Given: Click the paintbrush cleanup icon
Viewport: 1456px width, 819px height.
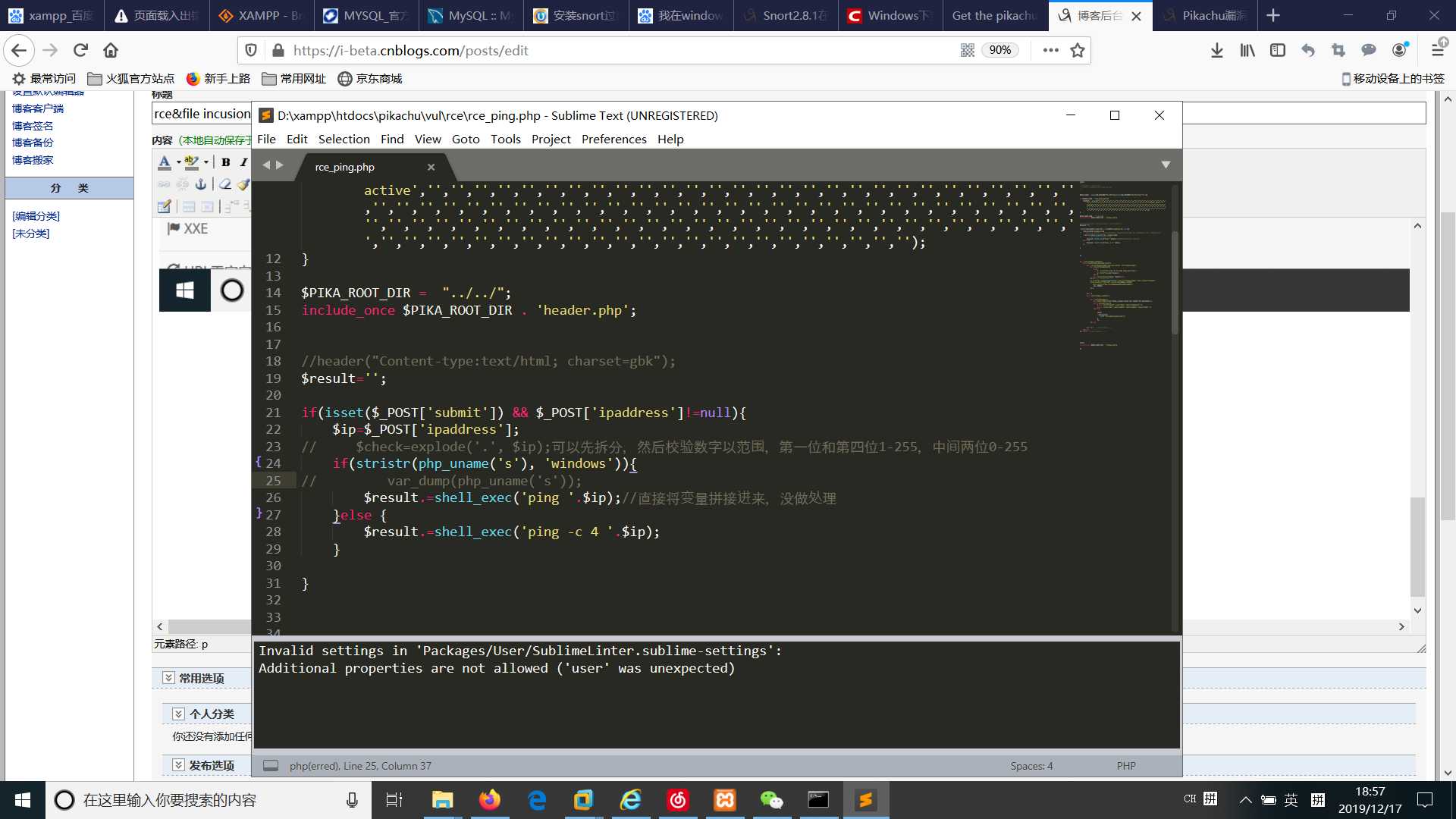Looking at the screenshot, I should coord(243,184).
